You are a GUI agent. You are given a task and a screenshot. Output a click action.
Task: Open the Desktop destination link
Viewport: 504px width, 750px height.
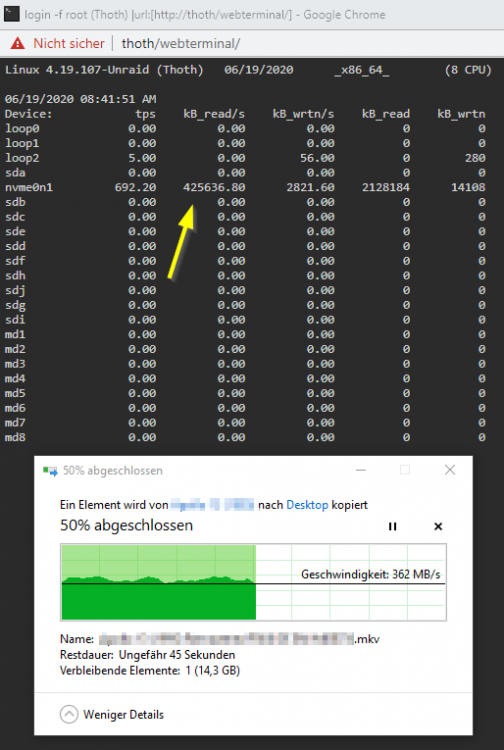[x=307, y=505]
